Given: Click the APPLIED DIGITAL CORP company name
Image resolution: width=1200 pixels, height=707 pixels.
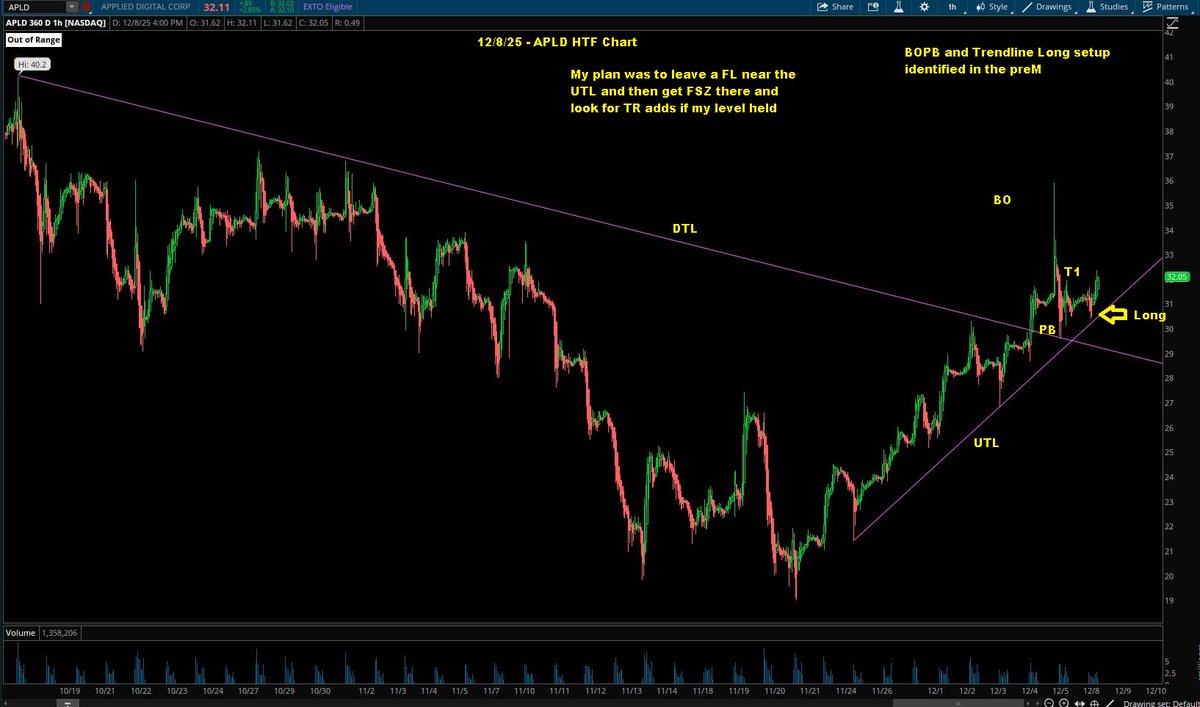Looking at the screenshot, I should point(146,7).
